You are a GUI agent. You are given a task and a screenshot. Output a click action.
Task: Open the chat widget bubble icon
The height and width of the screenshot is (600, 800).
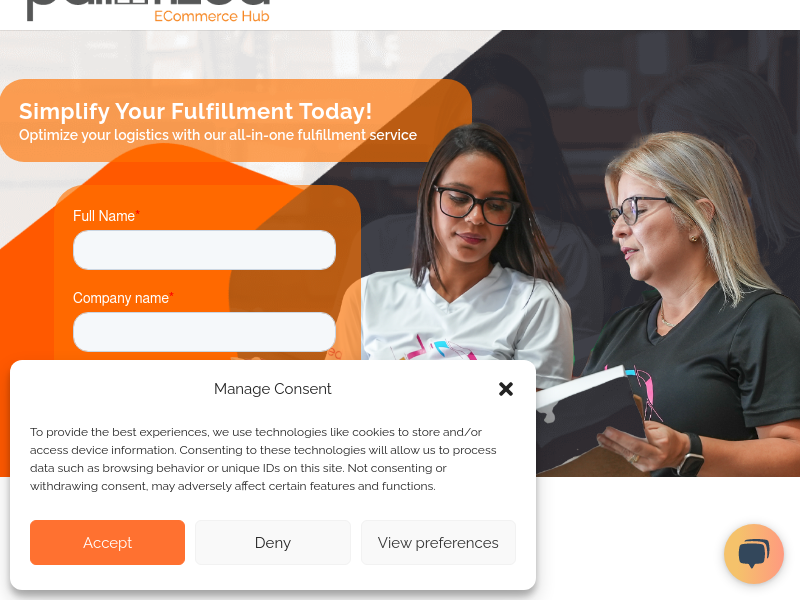tap(754, 554)
